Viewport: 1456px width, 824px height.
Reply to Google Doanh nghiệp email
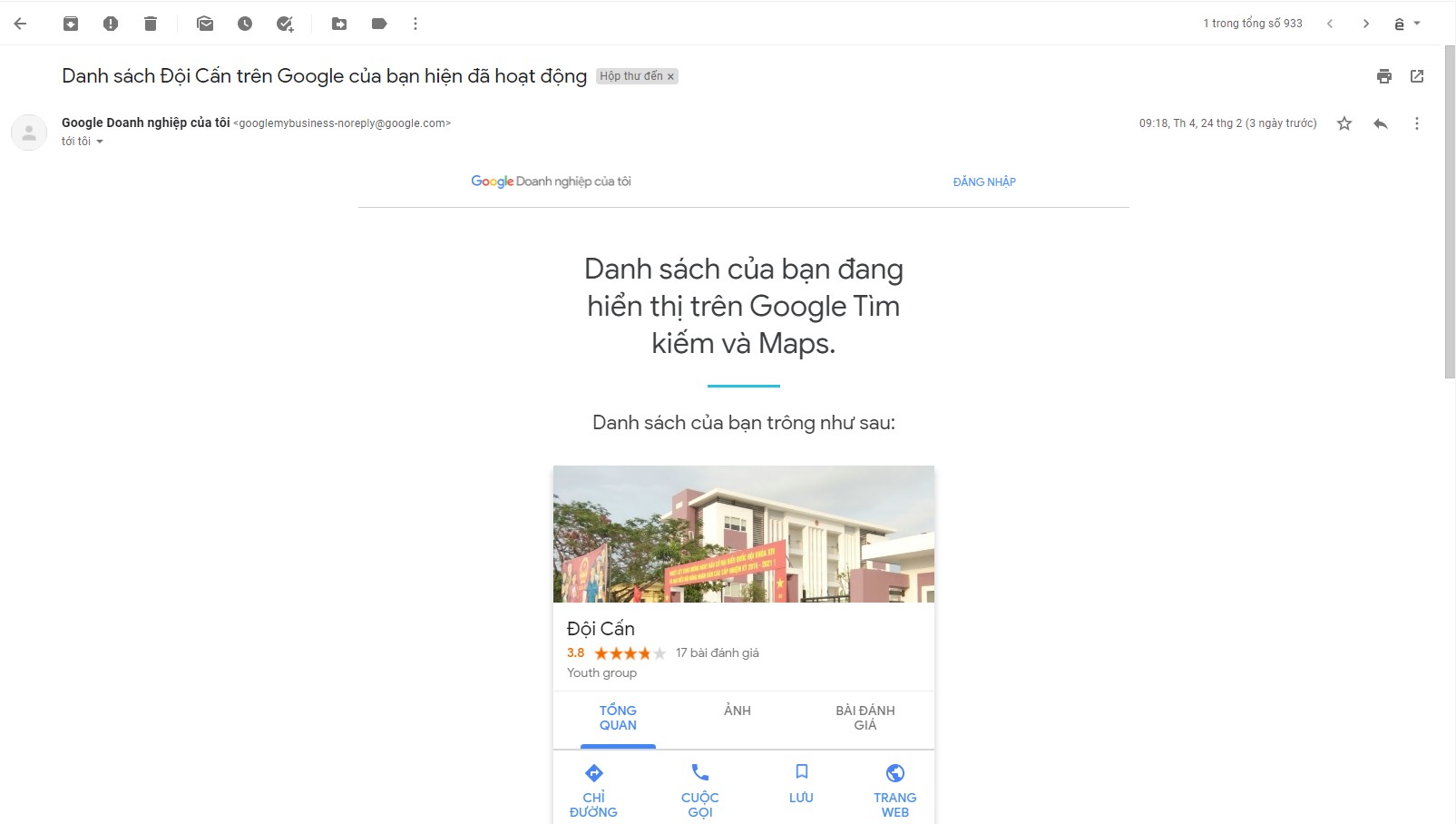(1381, 123)
